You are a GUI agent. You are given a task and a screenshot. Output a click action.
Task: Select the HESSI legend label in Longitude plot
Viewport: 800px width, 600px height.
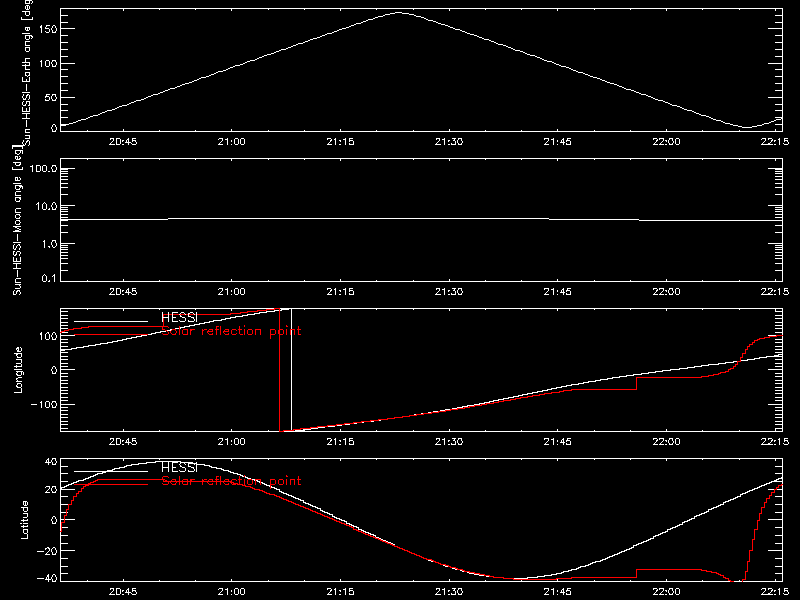click(x=179, y=317)
